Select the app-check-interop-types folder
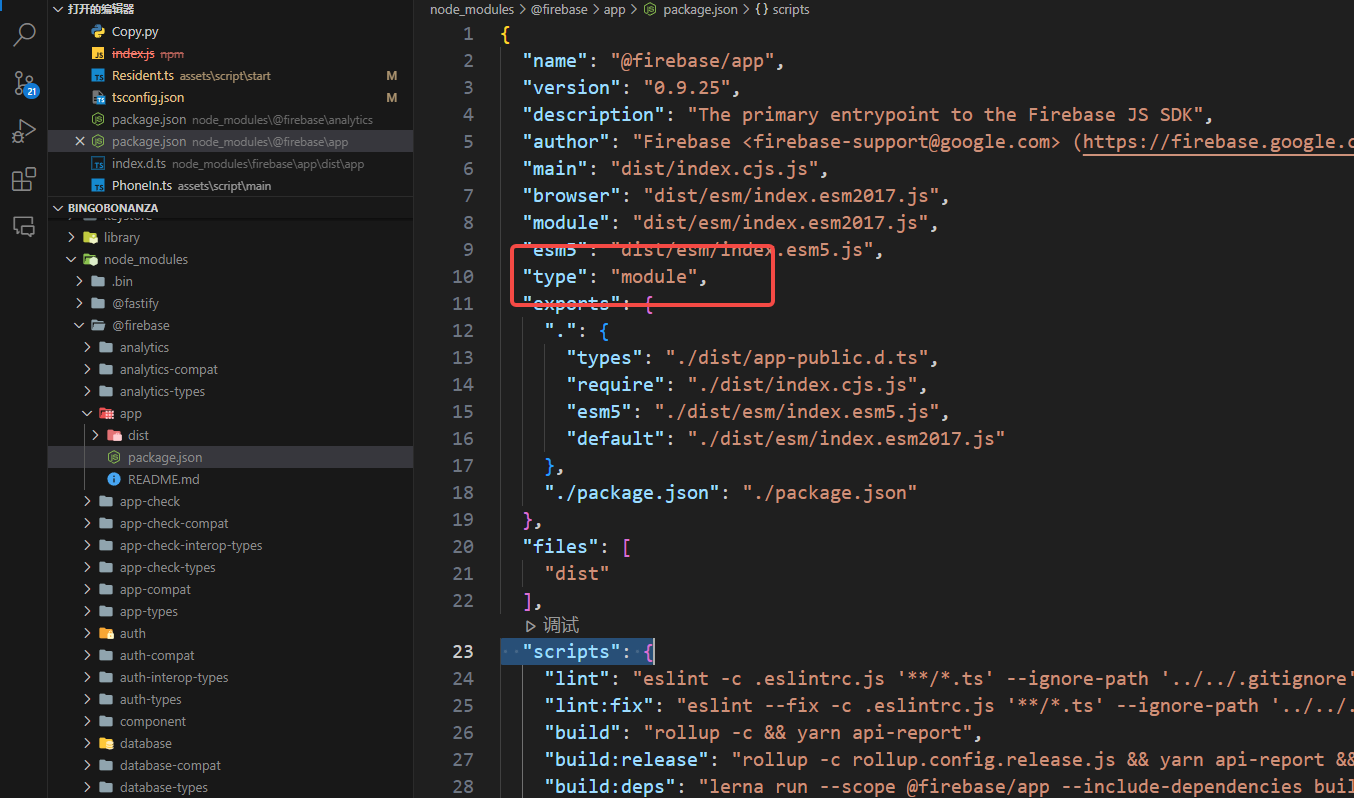Image resolution: width=1354 pixels, height=798 pixels. pyautogui.click(x=230, y=546)
